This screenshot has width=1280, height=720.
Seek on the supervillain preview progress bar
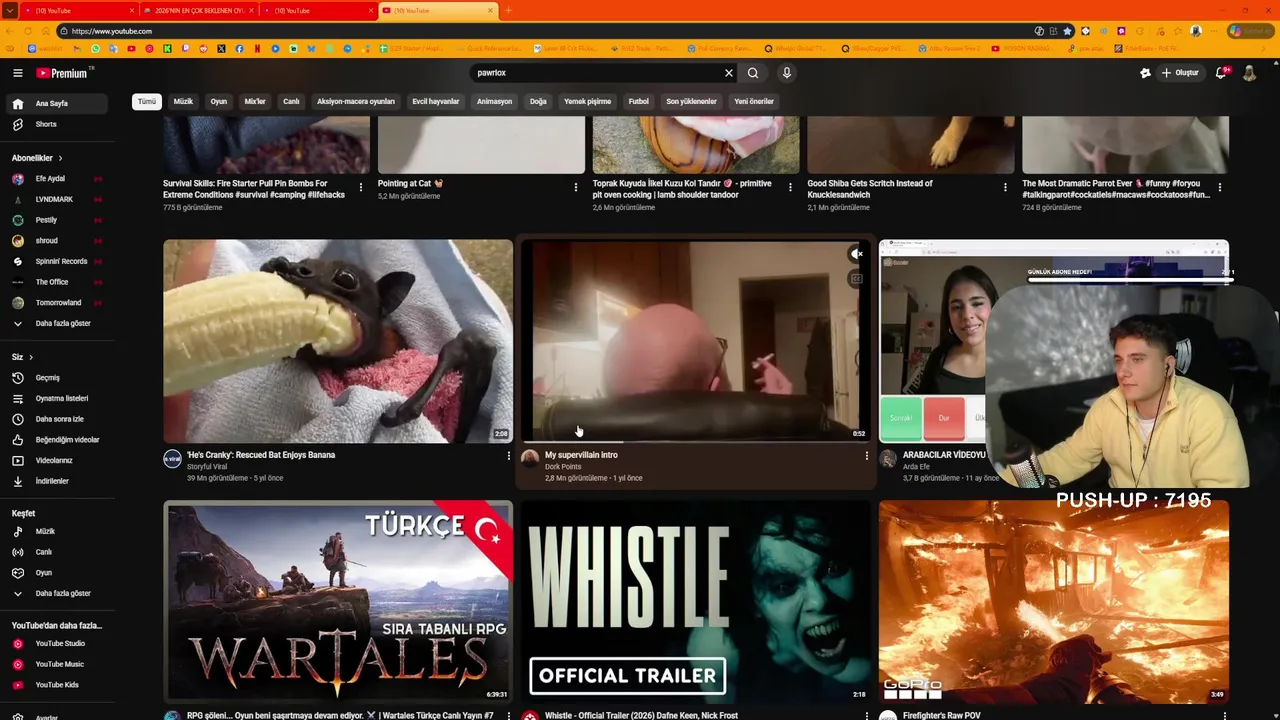click(x=695, y=441)
